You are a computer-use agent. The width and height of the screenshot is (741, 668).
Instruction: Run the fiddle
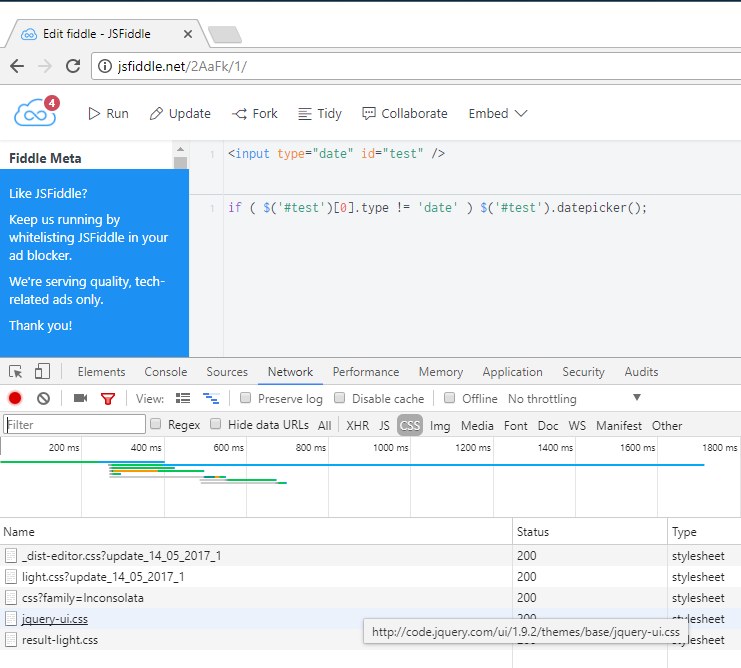[x=108, y=113]
